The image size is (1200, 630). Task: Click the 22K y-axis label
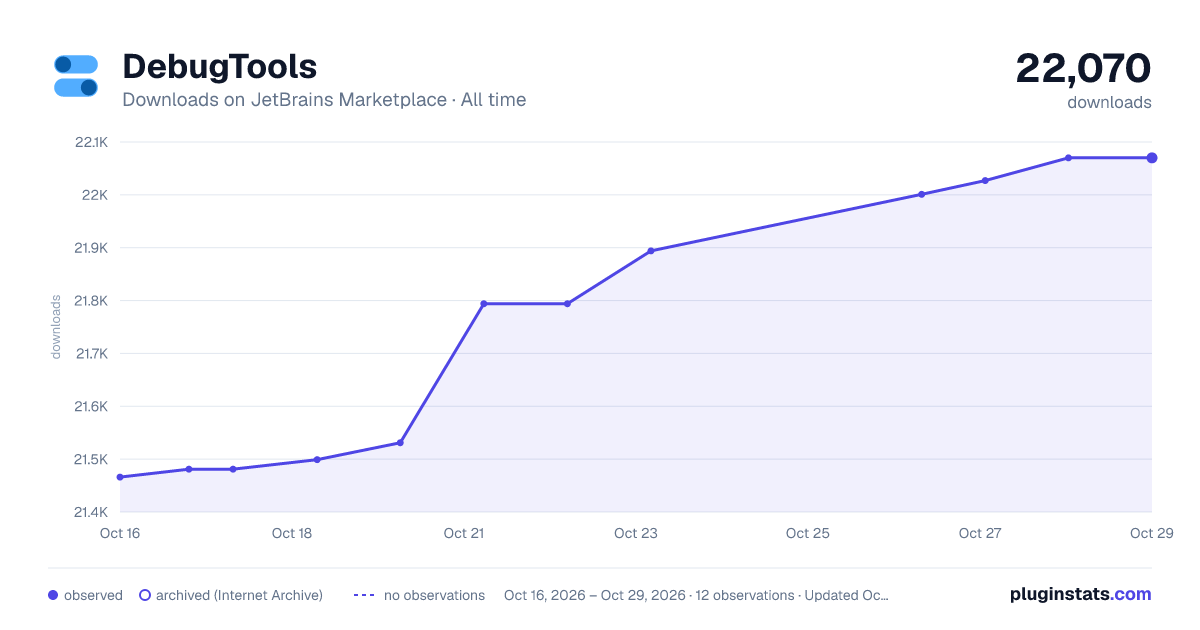click(95, 195)
